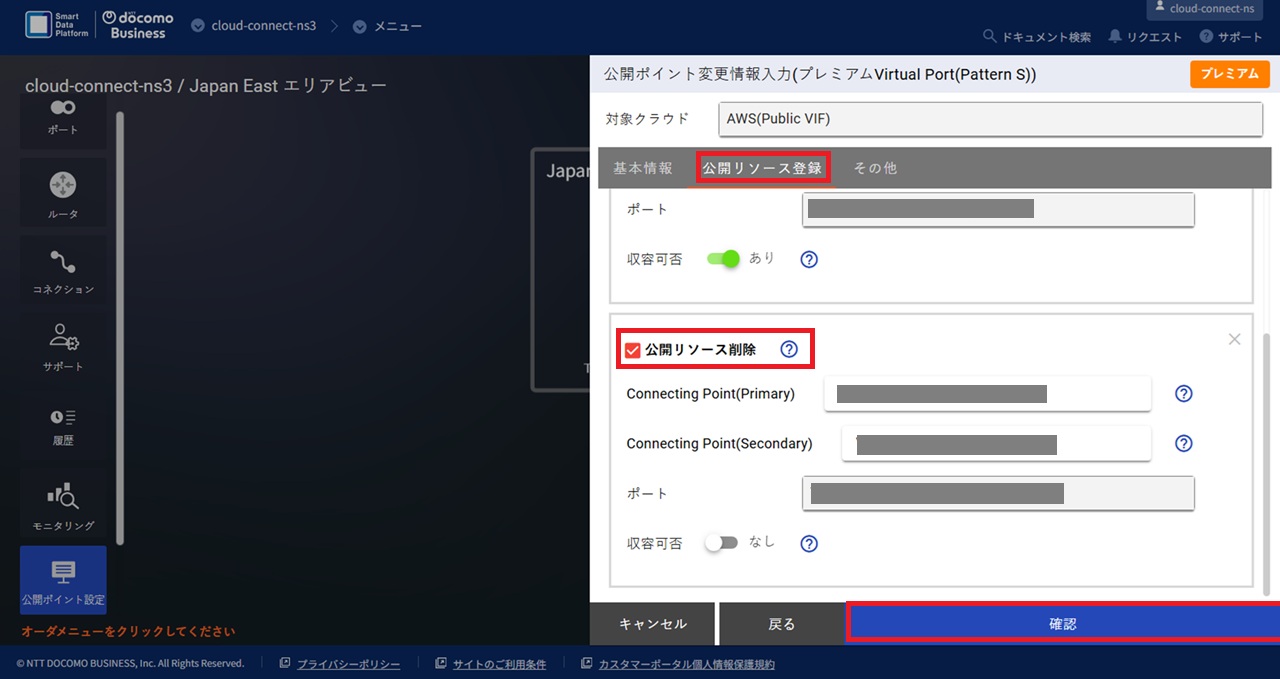The image size is (1280, 679).
Task: Switch to the 基本情報 tab
Action: (x=644, y=167)
